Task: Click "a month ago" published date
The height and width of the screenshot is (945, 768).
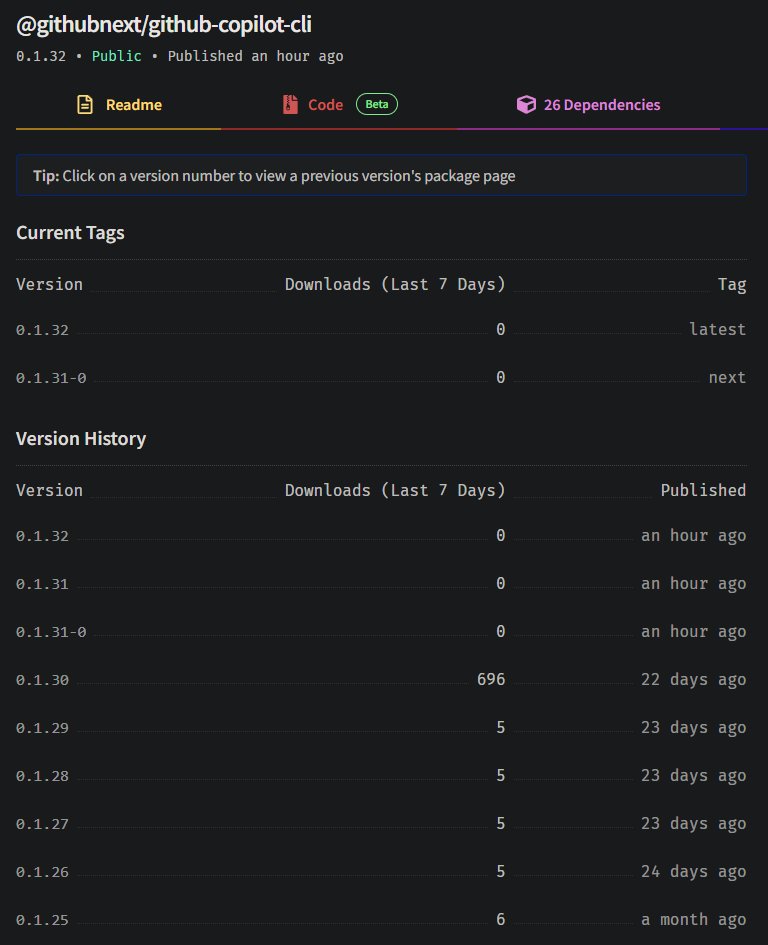Action: [693, 920]
